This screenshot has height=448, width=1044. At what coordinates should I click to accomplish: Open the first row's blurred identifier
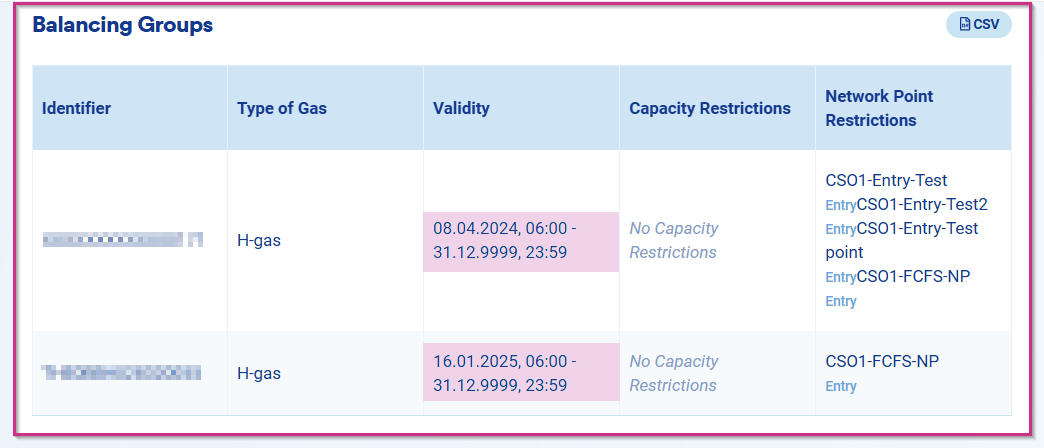[x=122, y=240]
